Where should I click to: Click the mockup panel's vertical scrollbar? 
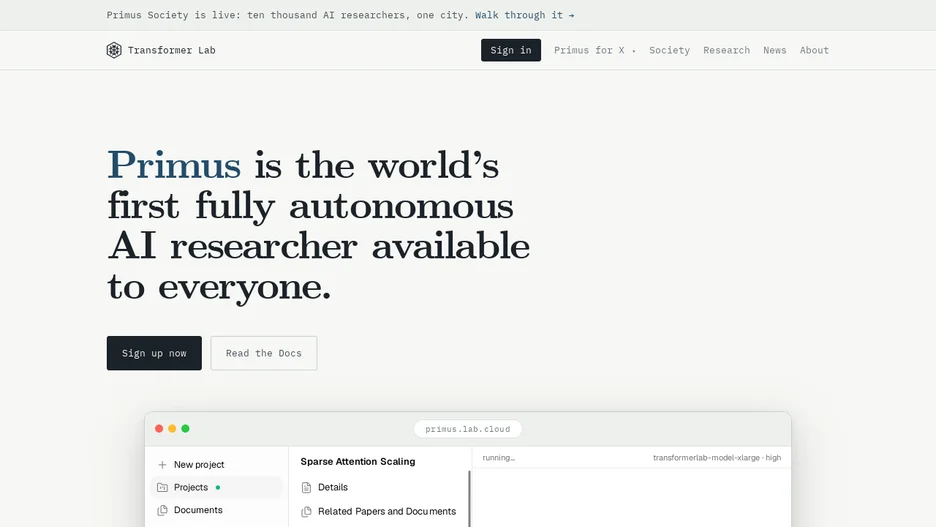click(469, 498)
